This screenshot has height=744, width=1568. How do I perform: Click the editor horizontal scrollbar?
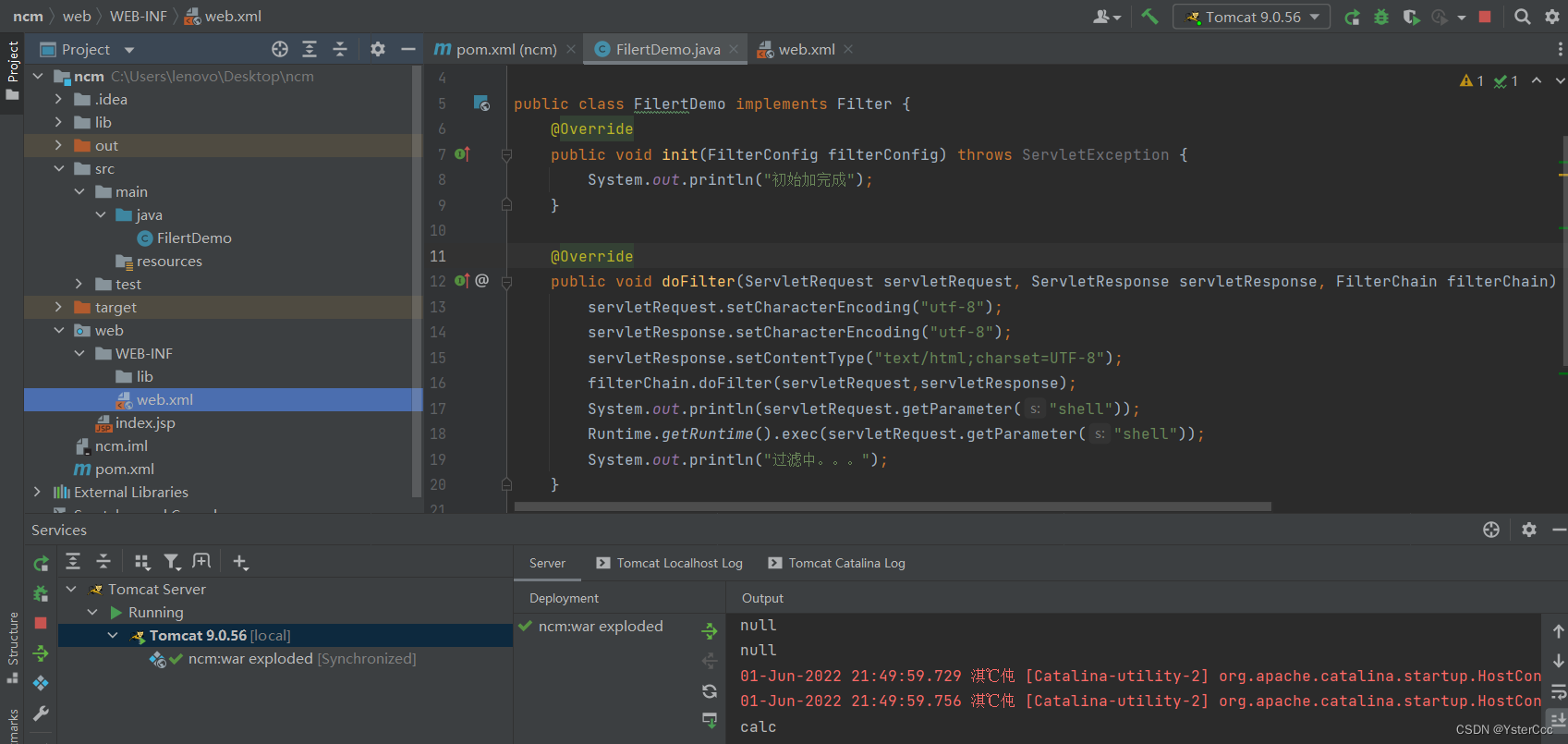click(x=893, y=506)
